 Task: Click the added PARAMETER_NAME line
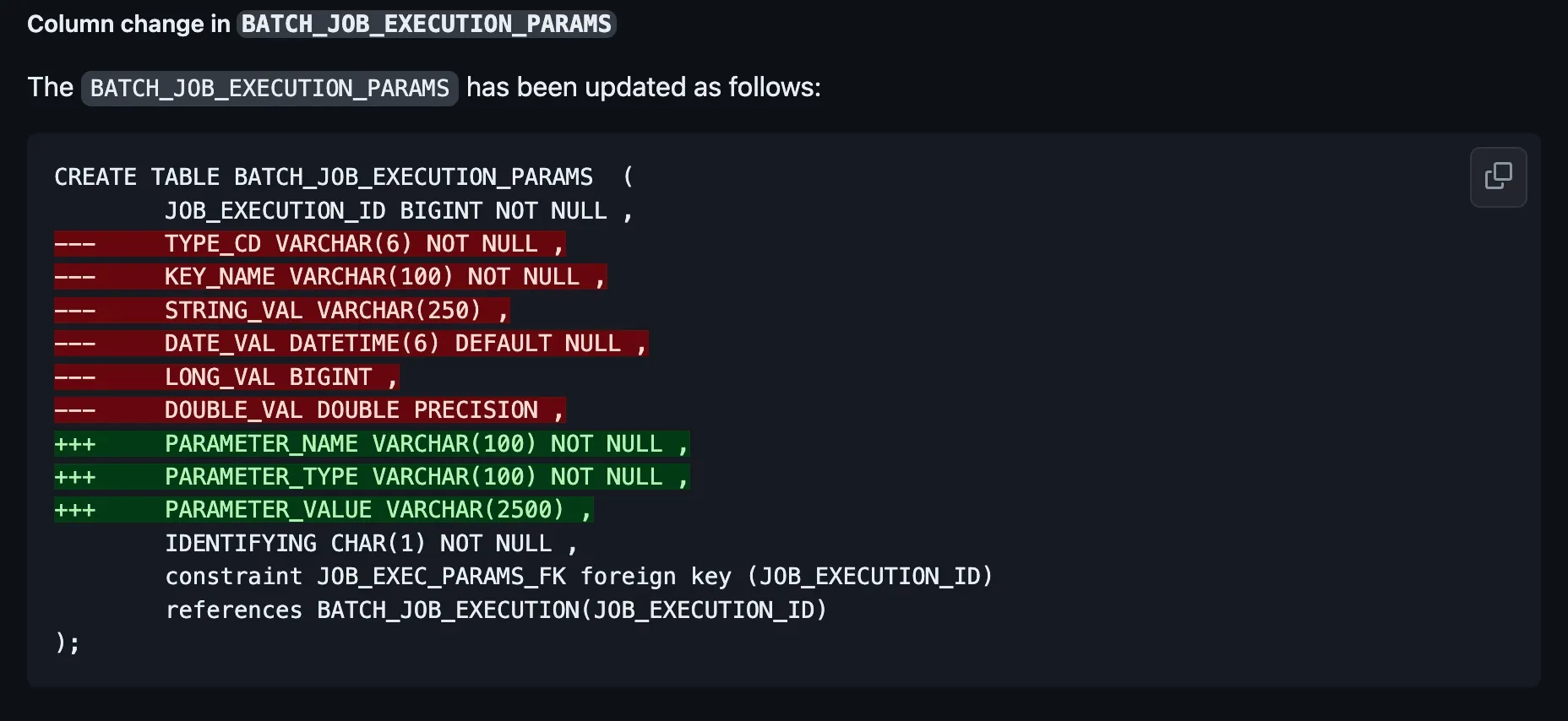pyautogui.click(x=372, y=444)
